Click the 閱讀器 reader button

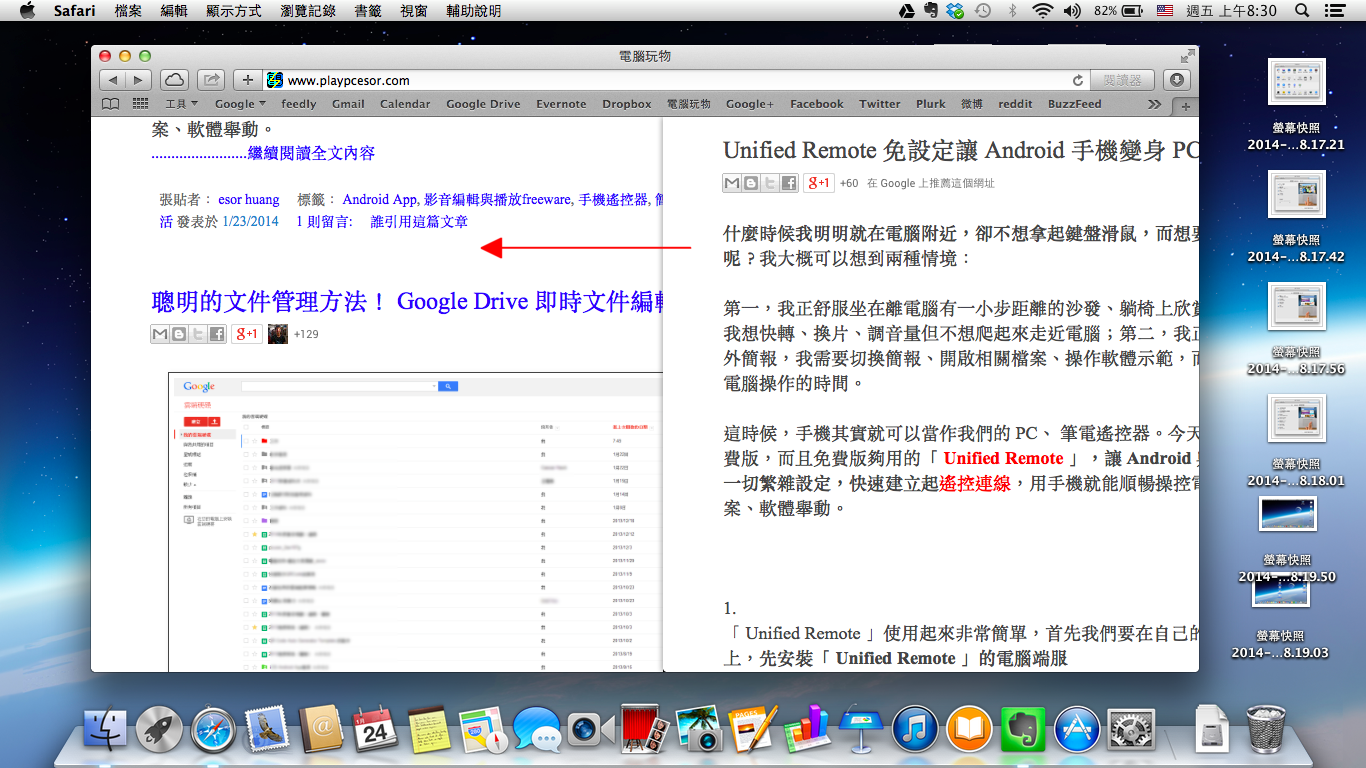tap(1122, 80)
